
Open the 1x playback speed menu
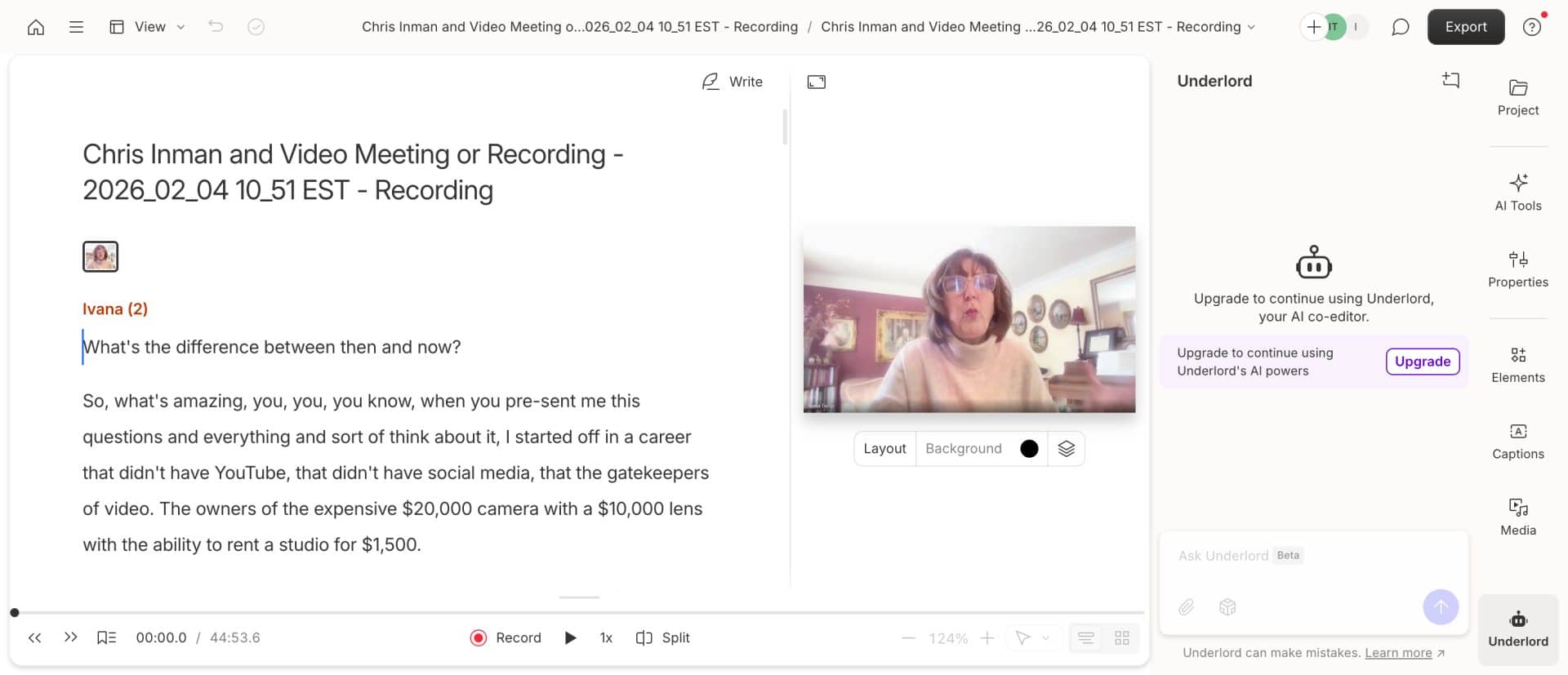(x=606, y=638)
